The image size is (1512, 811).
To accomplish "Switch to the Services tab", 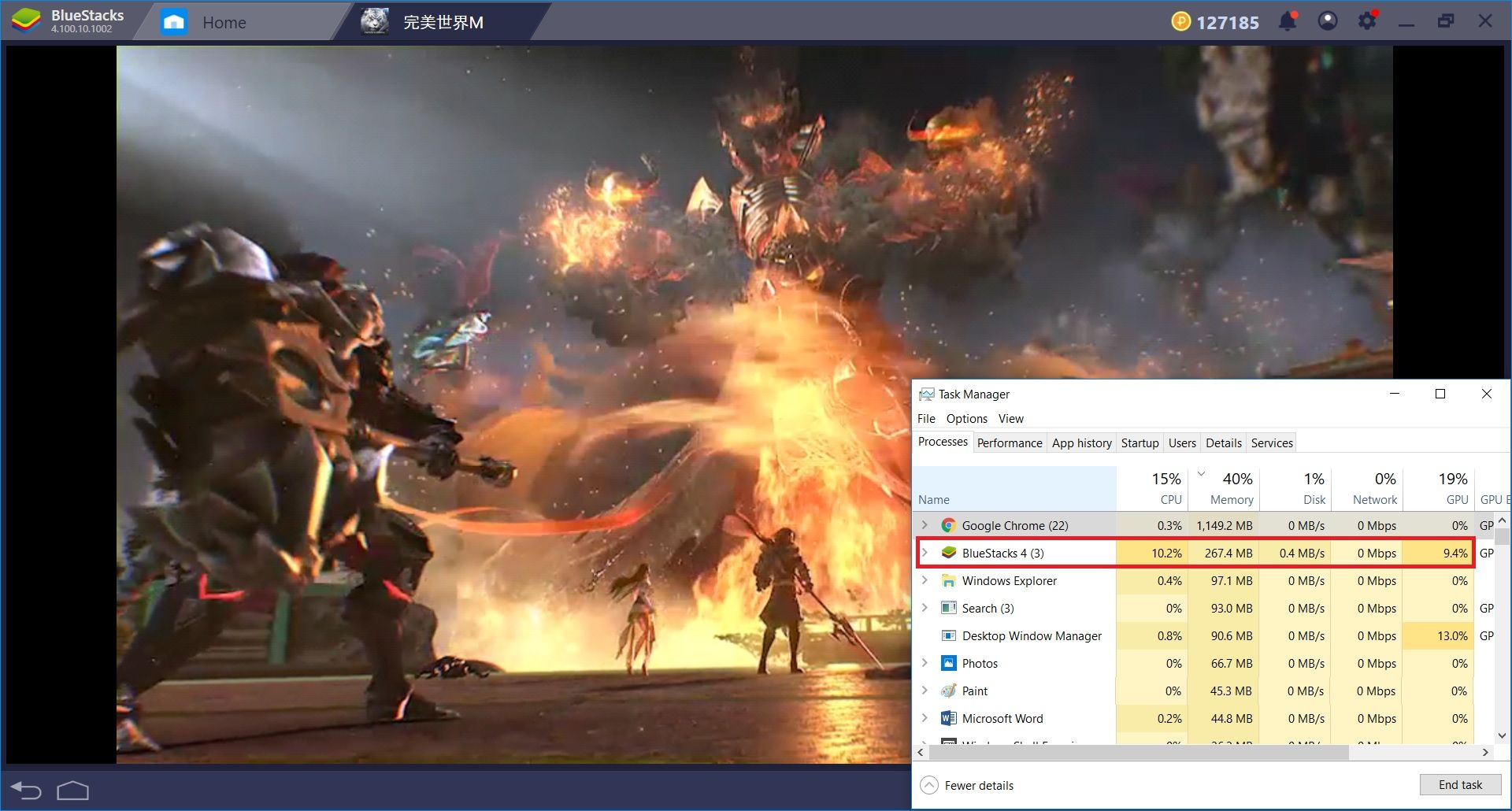I will pyautogui.click(x=1272, y=443).
